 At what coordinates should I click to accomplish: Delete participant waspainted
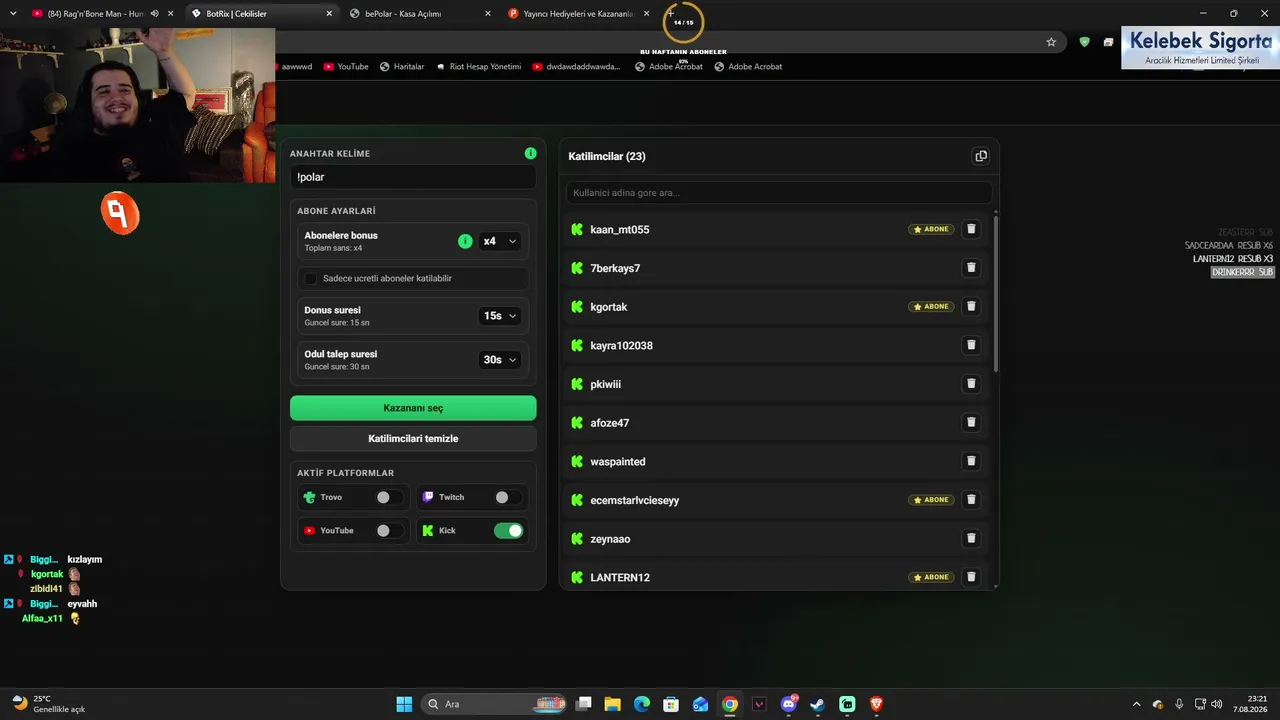pos(970,461)
